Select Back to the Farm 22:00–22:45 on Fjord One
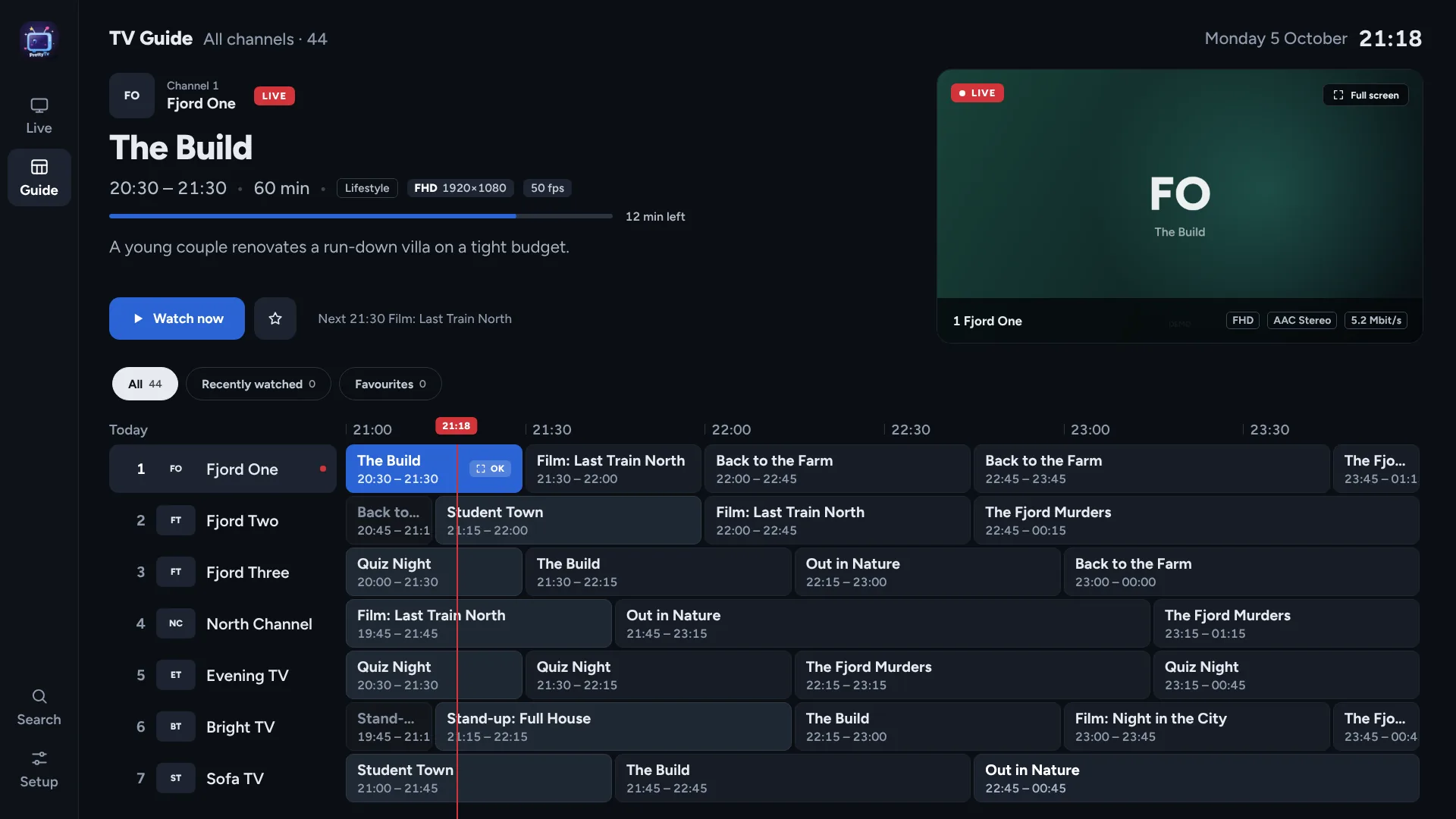The image size is (1456, 819). click(837, 469)
